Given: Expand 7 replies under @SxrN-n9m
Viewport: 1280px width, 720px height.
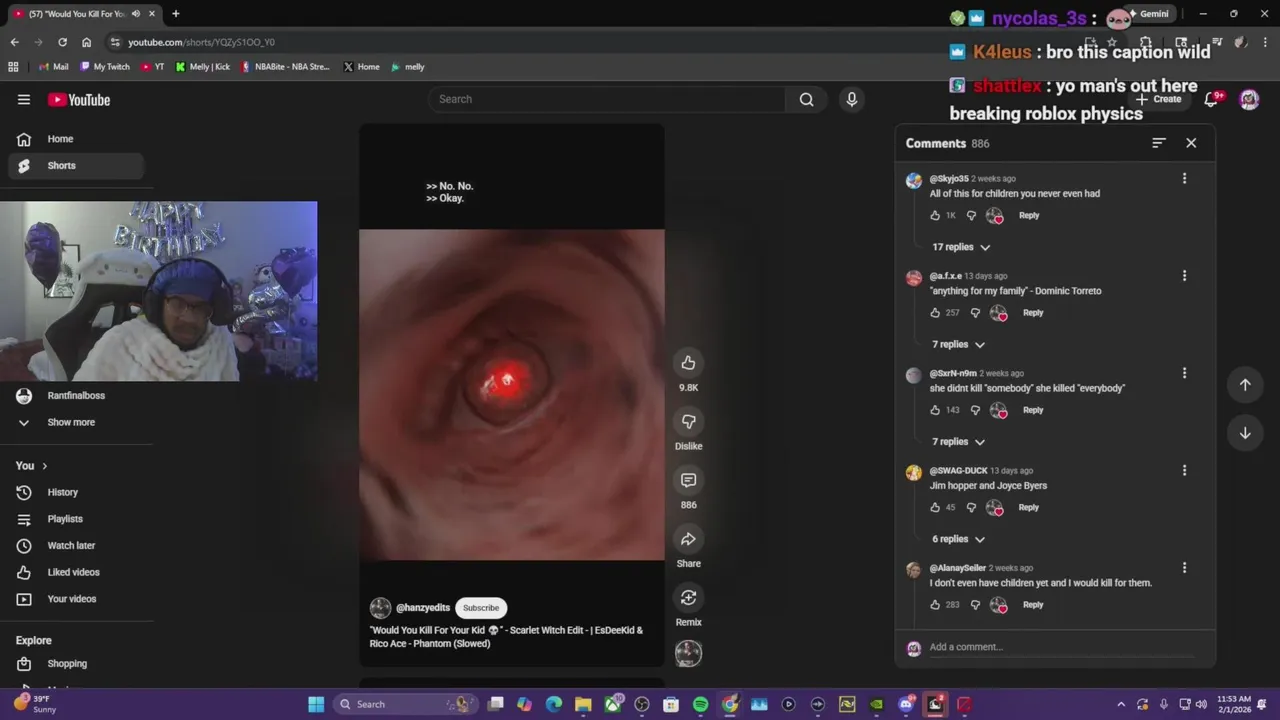Looking at the screenshot, I should tap(958, 442).
